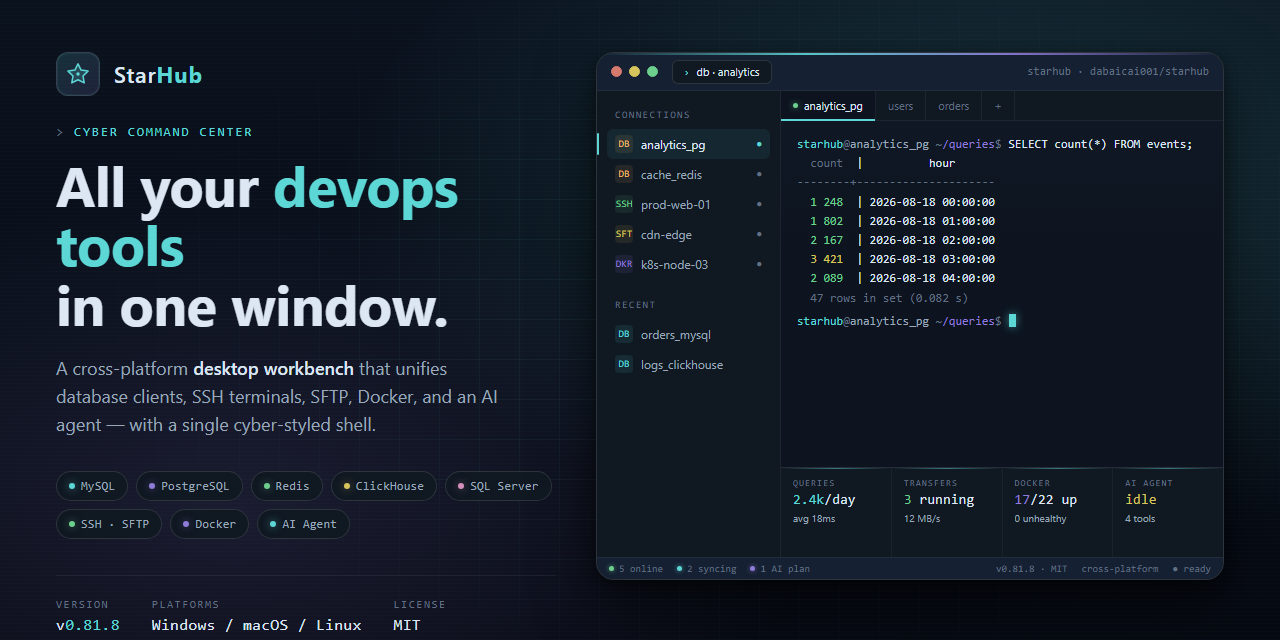
Task: Click the result row 2026-08-18 00:00:00
Action: click(902, 202)
